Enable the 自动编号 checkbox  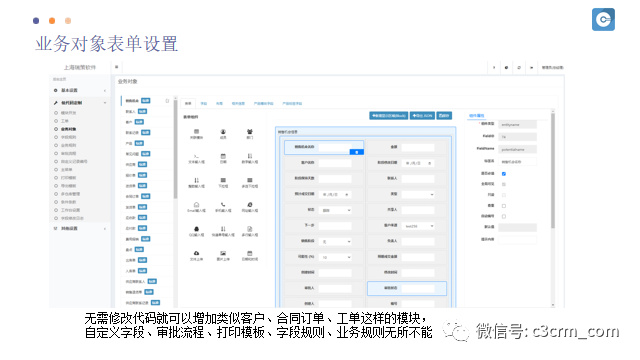[x=504, y=216]
